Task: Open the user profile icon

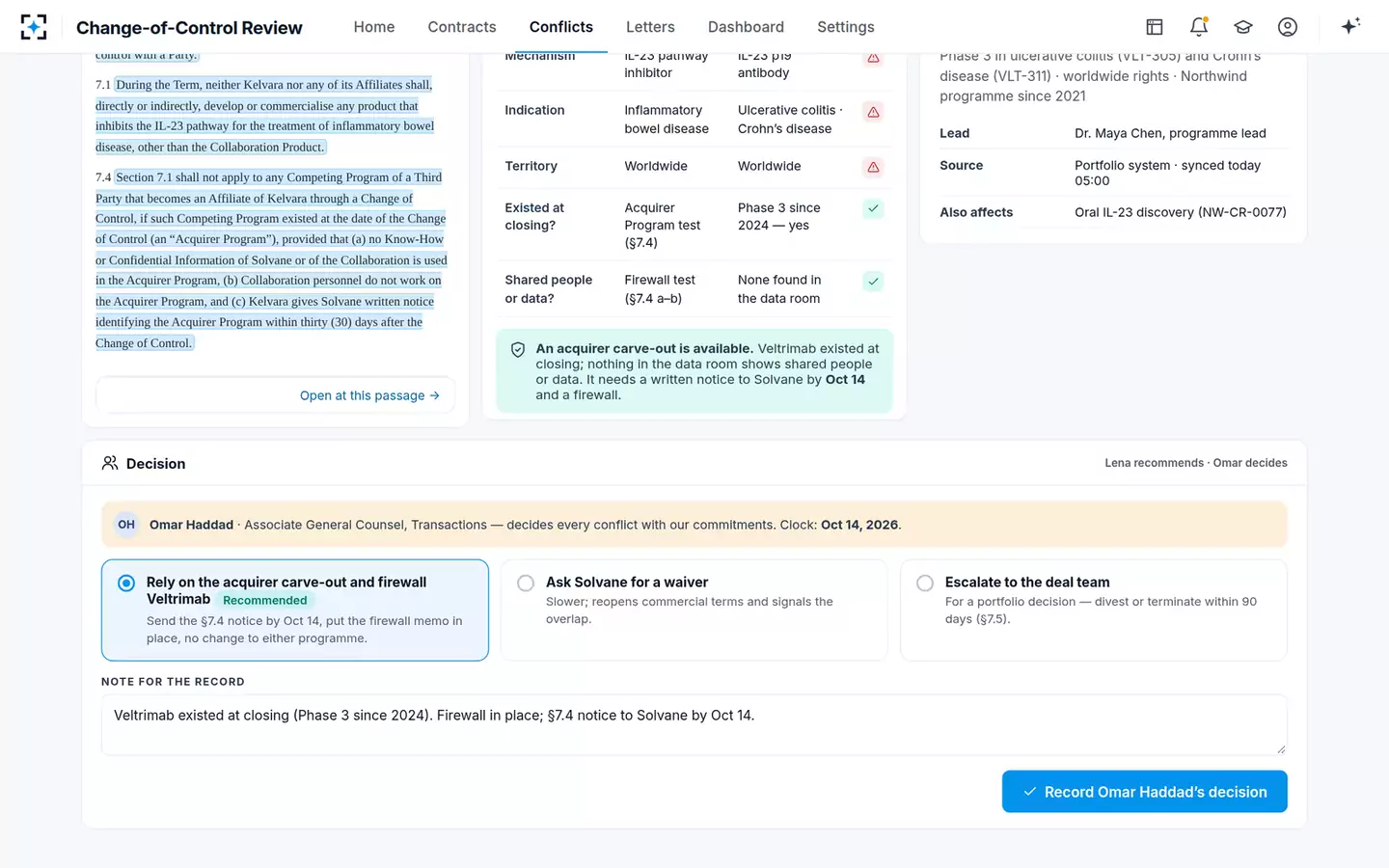Action: click(x=1288, y=27)
